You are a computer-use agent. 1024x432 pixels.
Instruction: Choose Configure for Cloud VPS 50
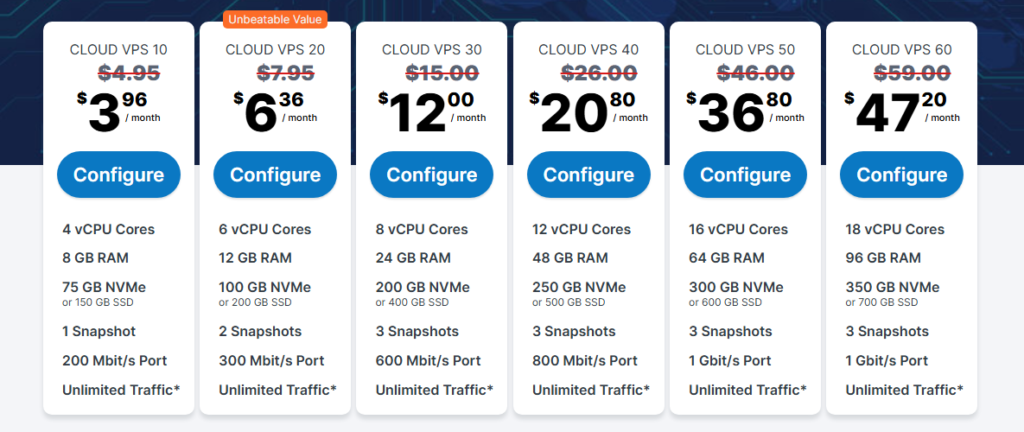click(x=745, y=175)
